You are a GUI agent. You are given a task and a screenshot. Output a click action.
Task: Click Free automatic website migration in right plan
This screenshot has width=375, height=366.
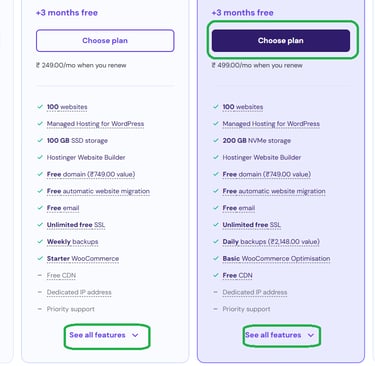tap(274, 191)
